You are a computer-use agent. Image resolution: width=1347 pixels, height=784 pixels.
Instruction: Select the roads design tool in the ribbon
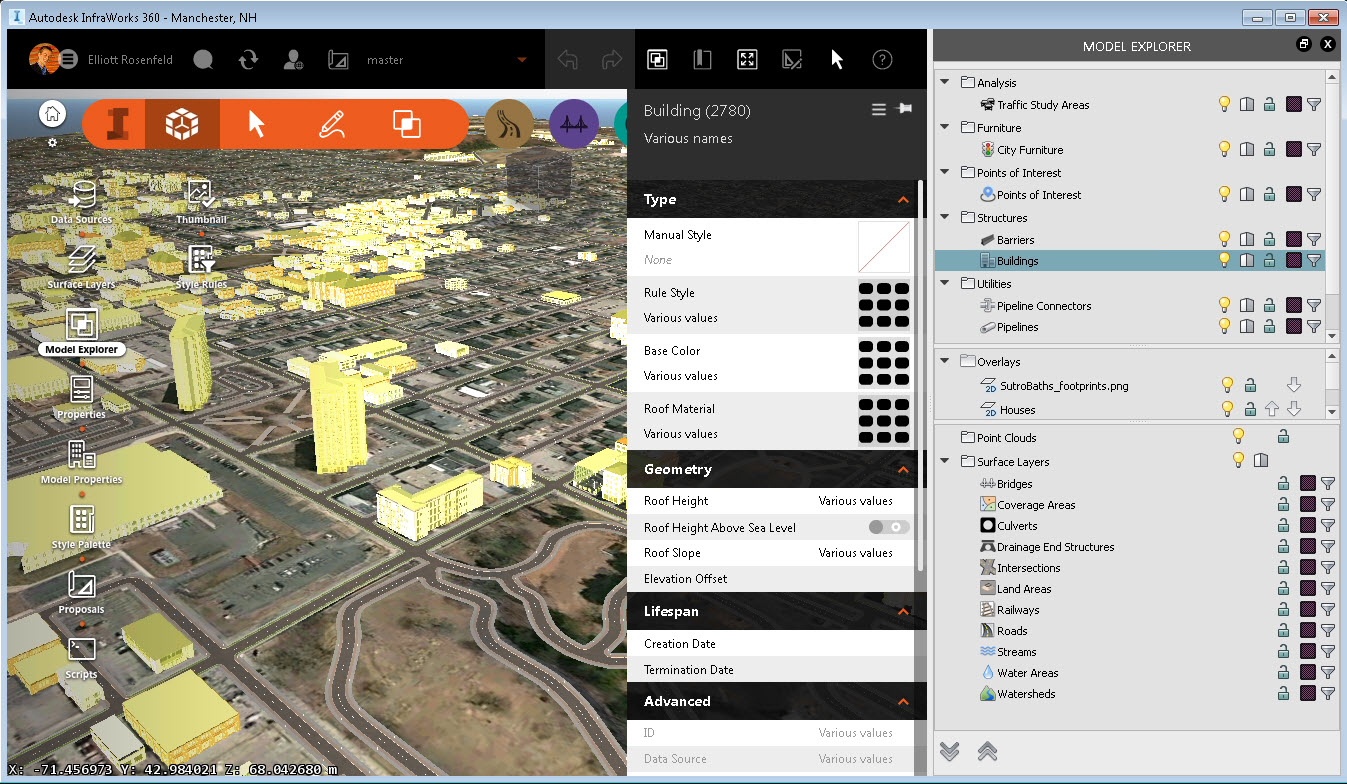pyautogui.click(x=510, y=124)
